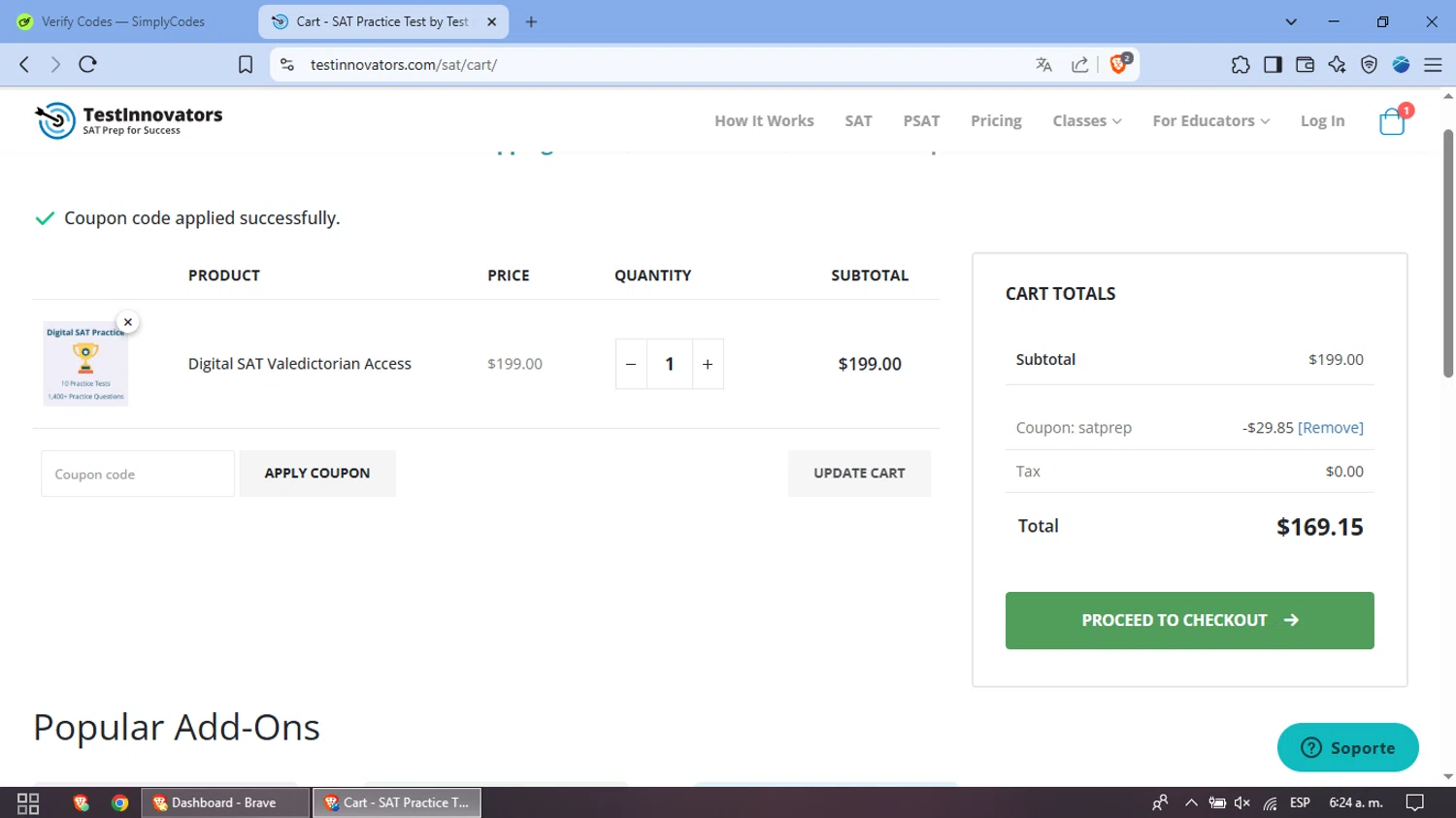The height and width of the screenshot is (818, 1456).
Task: Open the shopping cart icon in header
Action: [1393, 120]
